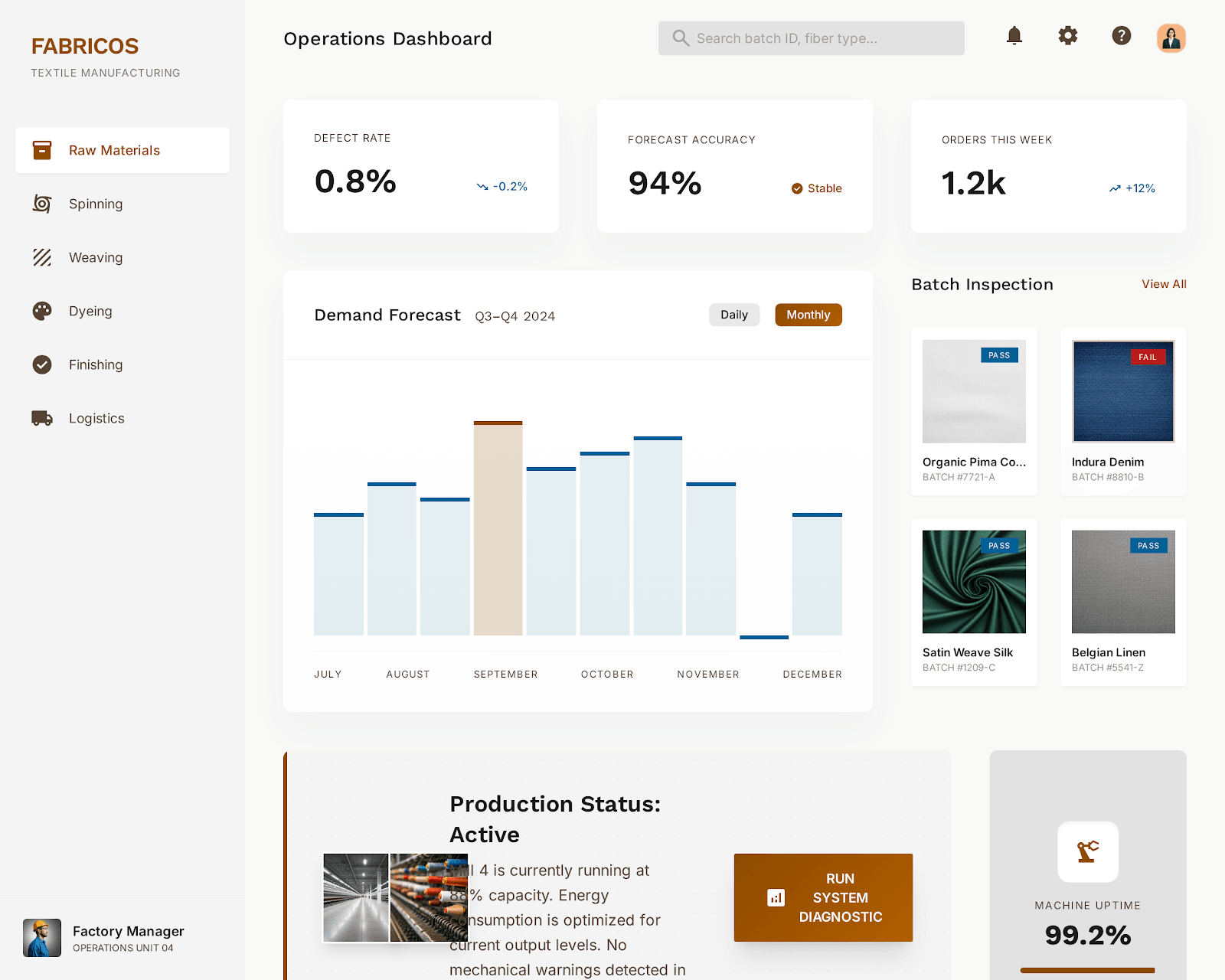The height and width of the screenshot is (980, 1225).
Task: Click the highlighted September demand bar
Action: click(x=498, y=528)
